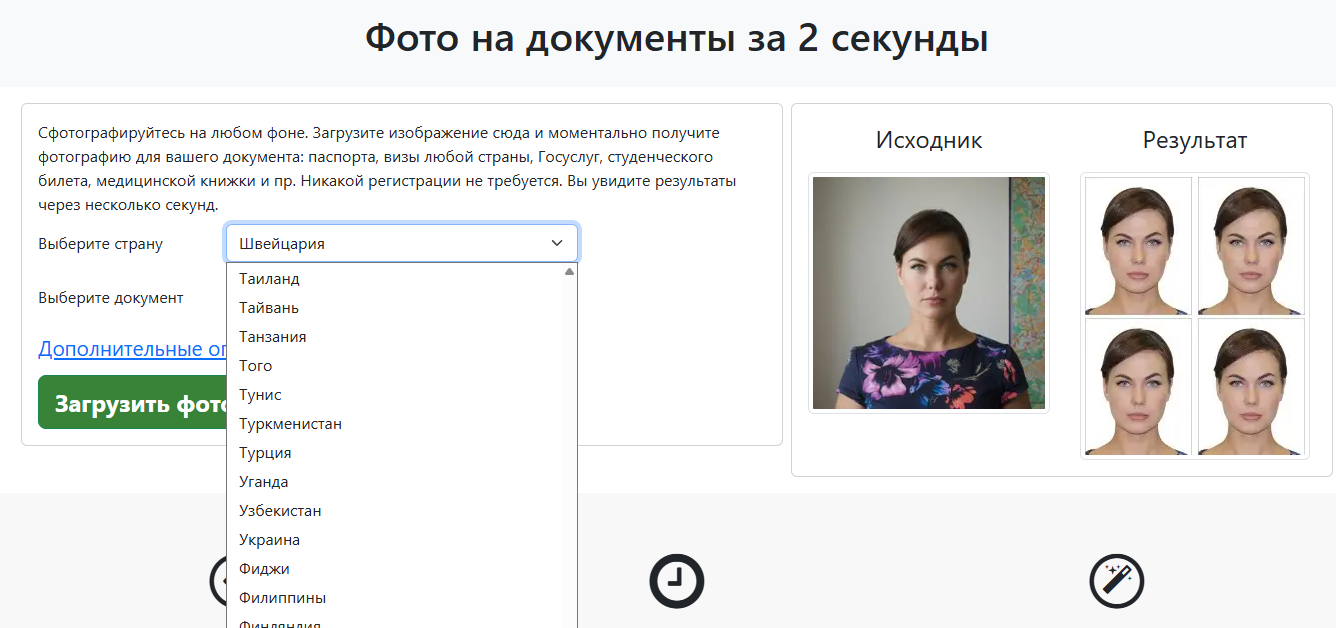The width and height of the screenshot is (1336, 628).
Task: Click the Выберите страну label
Action: (x=100, y=244)
